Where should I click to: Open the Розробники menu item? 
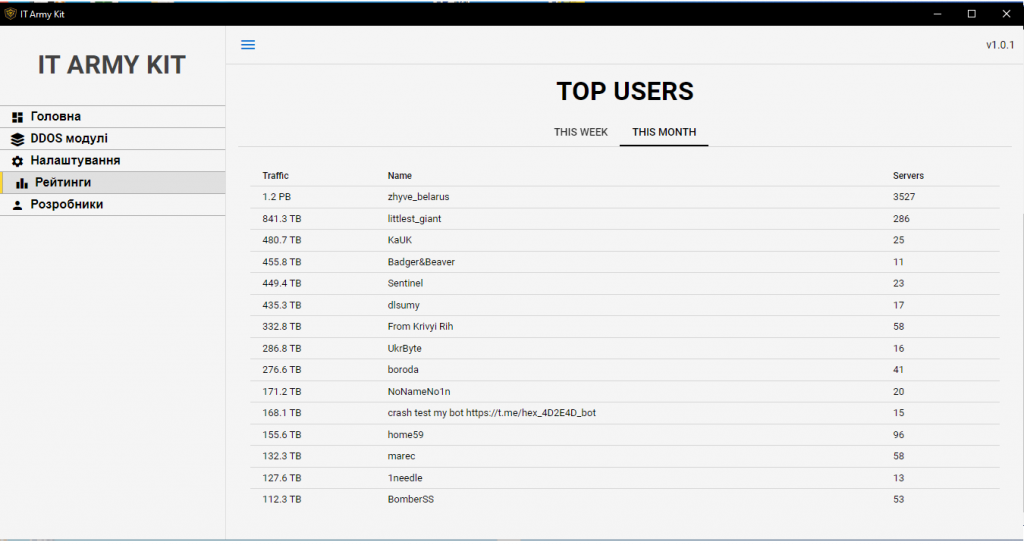pos(112,204)
